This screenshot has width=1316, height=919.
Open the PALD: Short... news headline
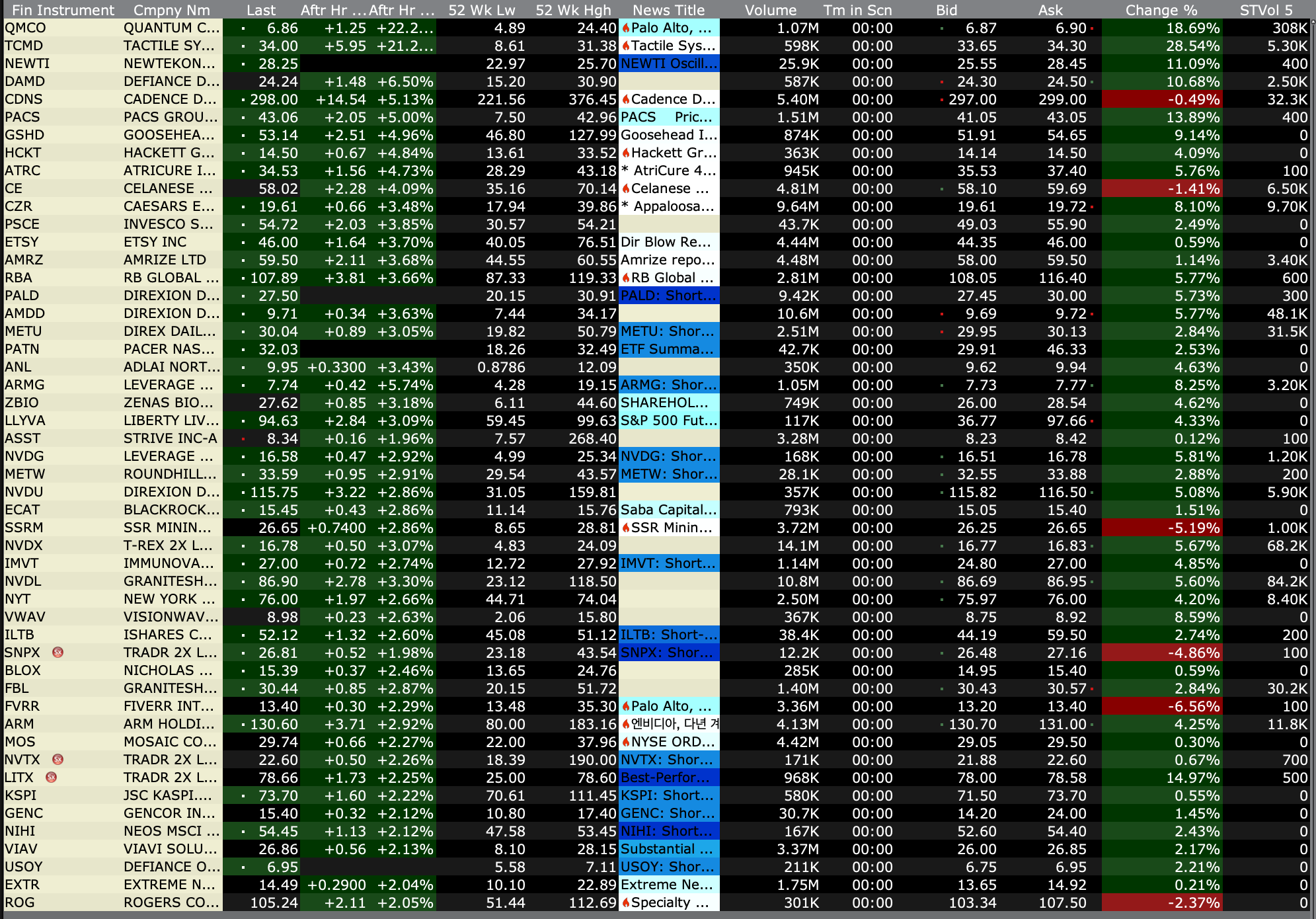[x=668, y=296]
